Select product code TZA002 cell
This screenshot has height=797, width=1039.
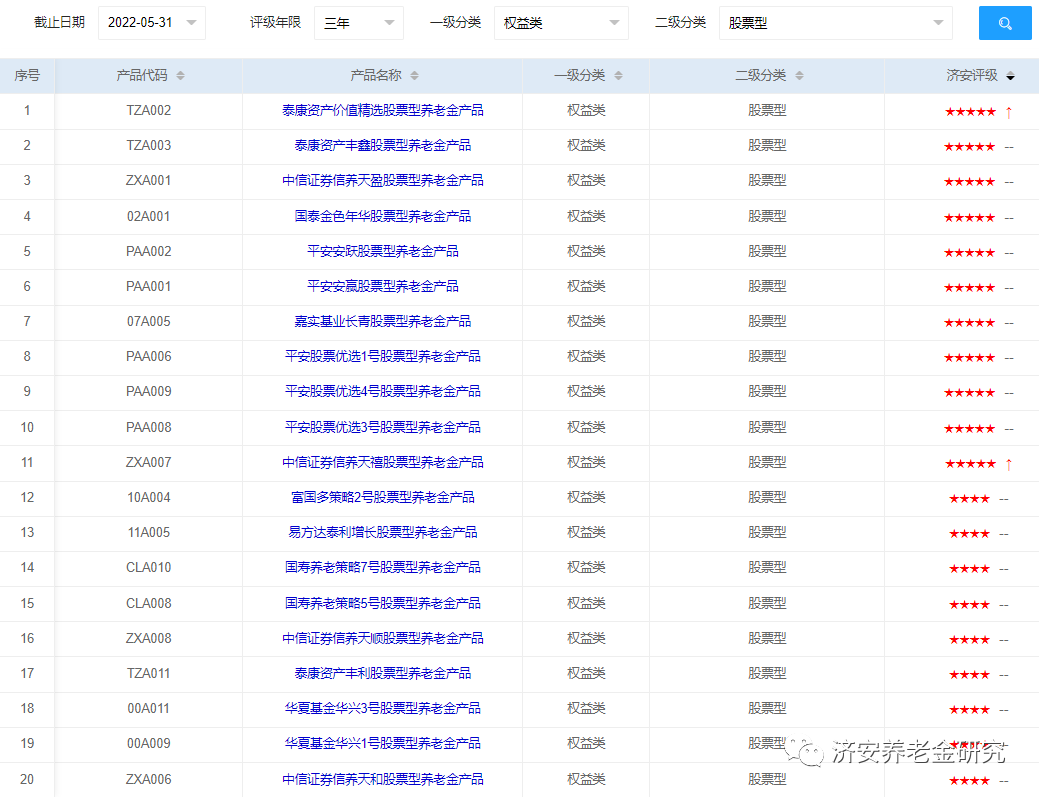(x=148, y=111)
